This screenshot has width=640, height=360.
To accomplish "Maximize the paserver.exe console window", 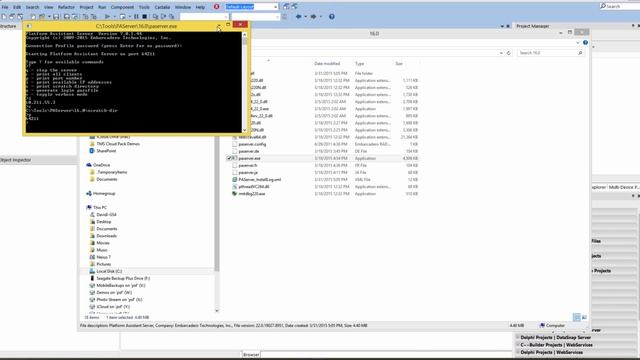I will tap(228, 25).
